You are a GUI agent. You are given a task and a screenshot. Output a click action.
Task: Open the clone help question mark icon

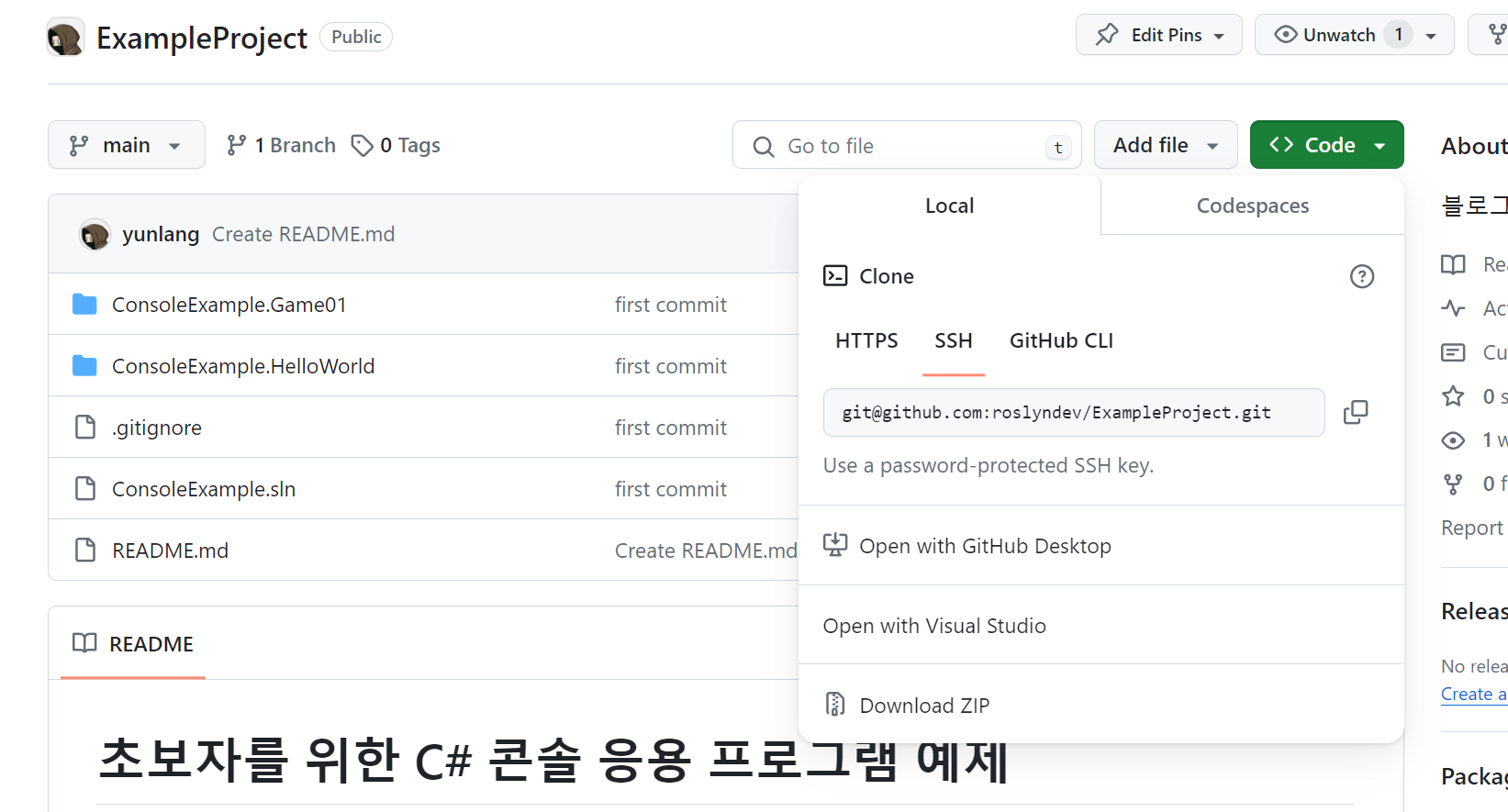pos(1362,276)
